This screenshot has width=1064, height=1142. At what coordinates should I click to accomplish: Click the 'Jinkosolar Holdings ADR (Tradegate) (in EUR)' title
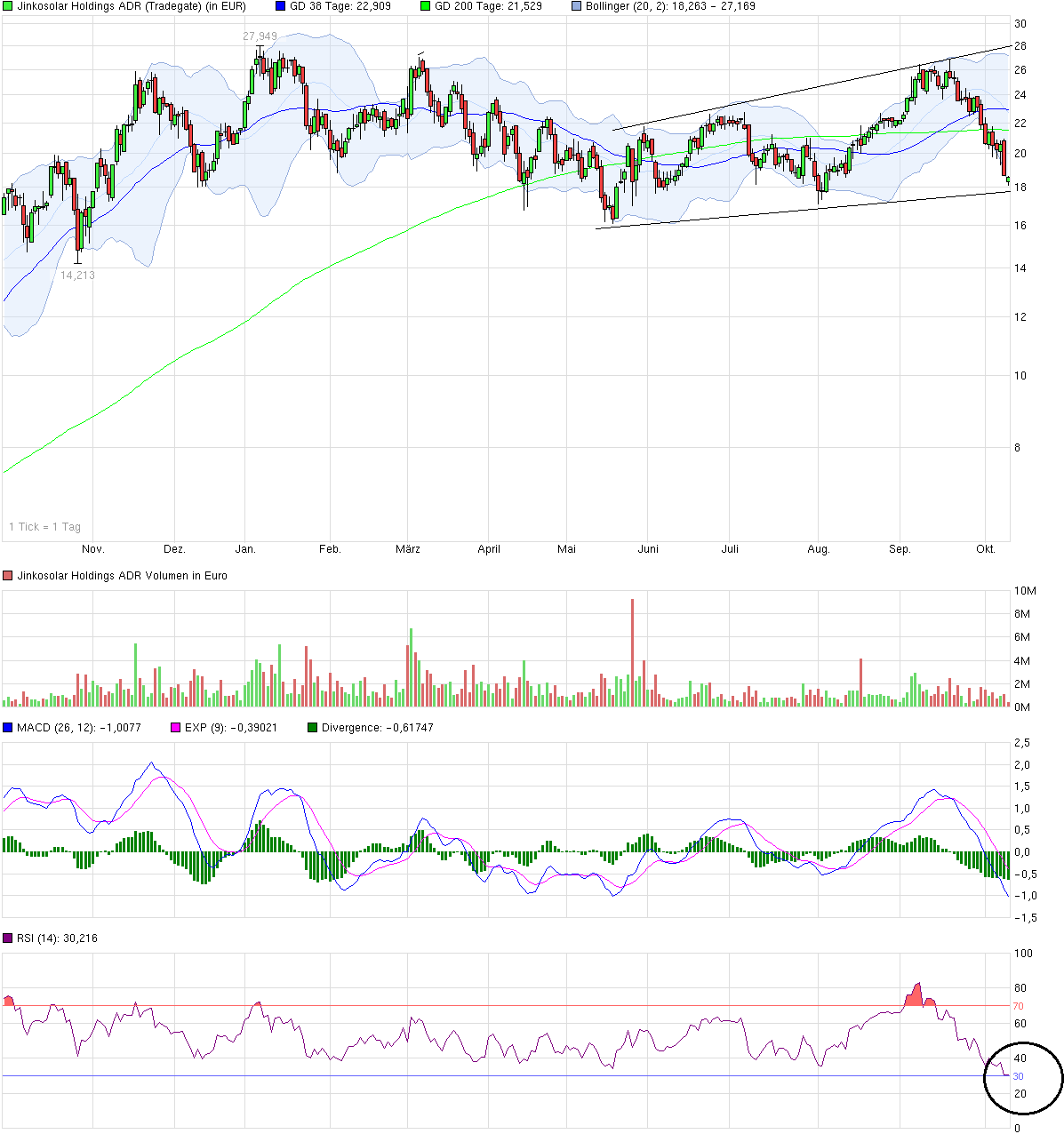tap(132, 6)
